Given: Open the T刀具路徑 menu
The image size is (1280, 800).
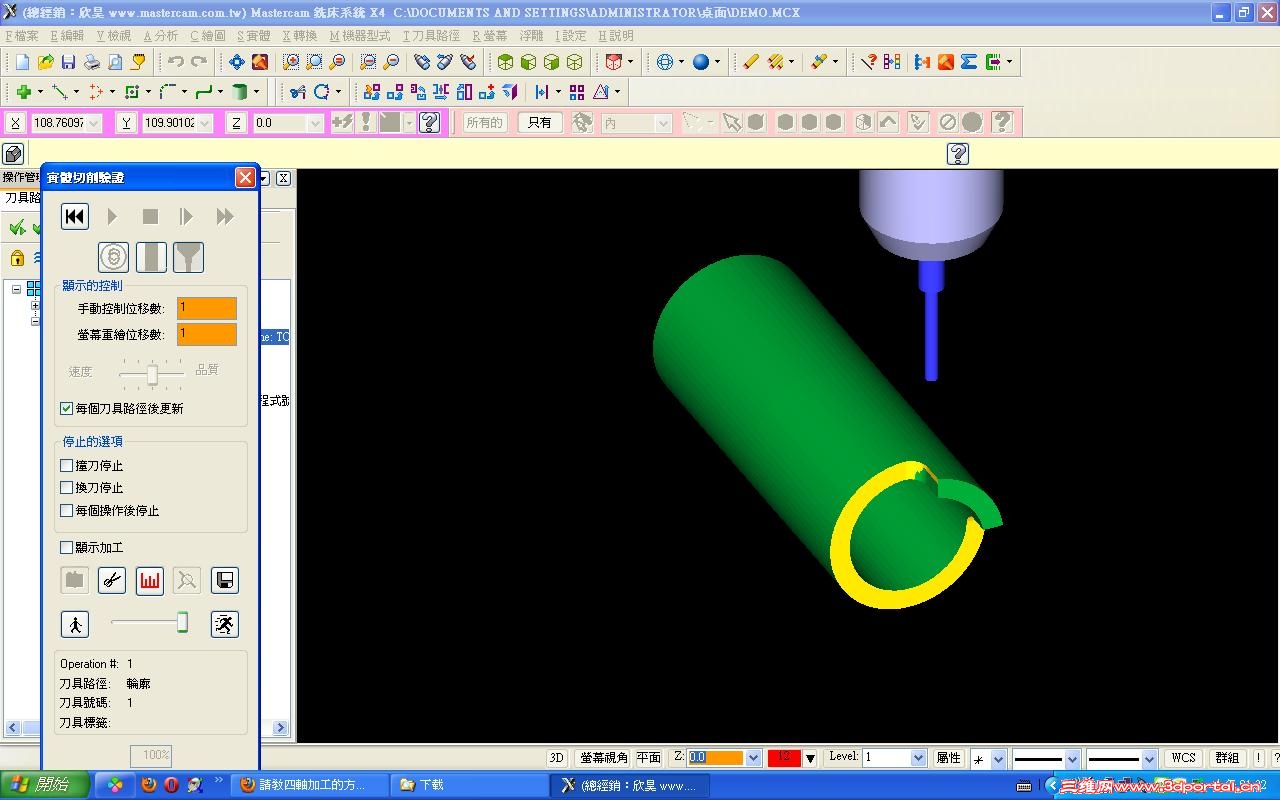Looking at the screenshot, I should (x=431, y=36).
